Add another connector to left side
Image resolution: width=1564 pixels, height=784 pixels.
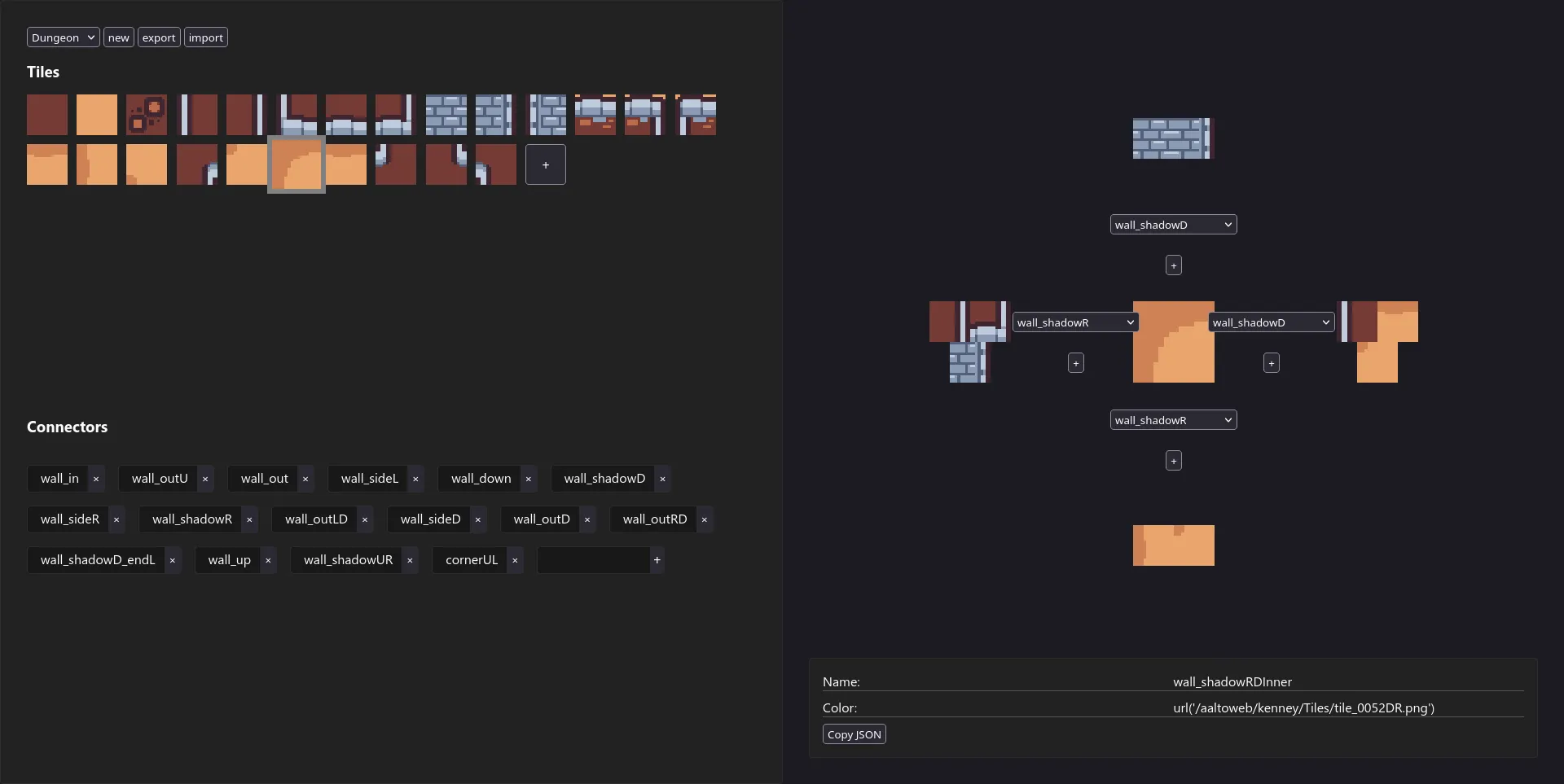pos(1076,363)
